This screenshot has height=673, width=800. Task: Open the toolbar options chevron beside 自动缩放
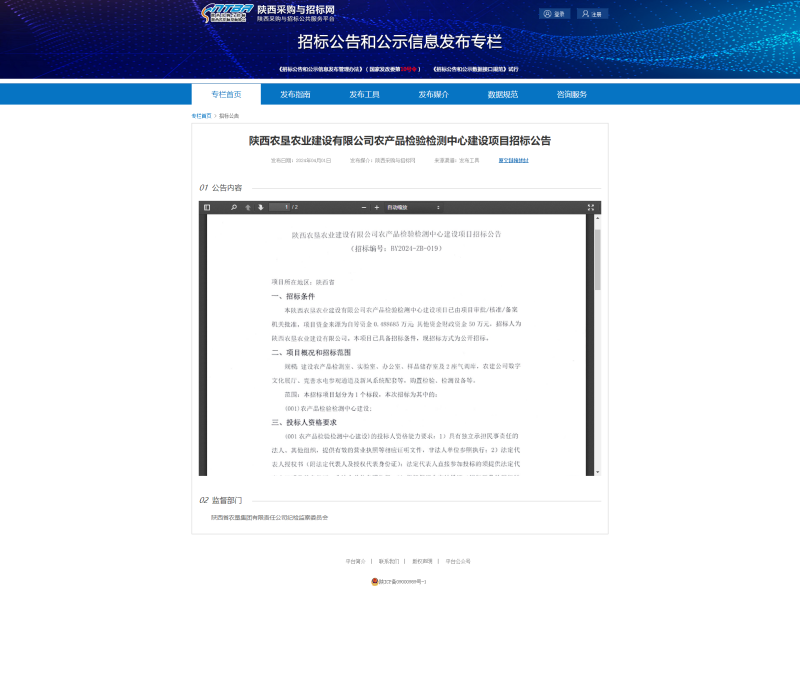(438, 207)
